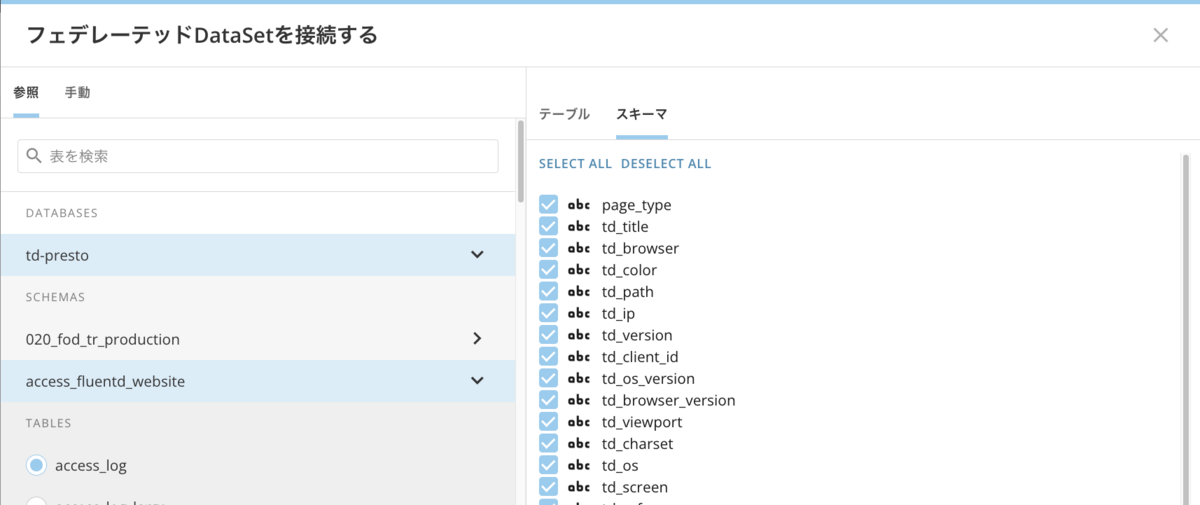Uncheck the td_color column checkbox

coord(548,270)
